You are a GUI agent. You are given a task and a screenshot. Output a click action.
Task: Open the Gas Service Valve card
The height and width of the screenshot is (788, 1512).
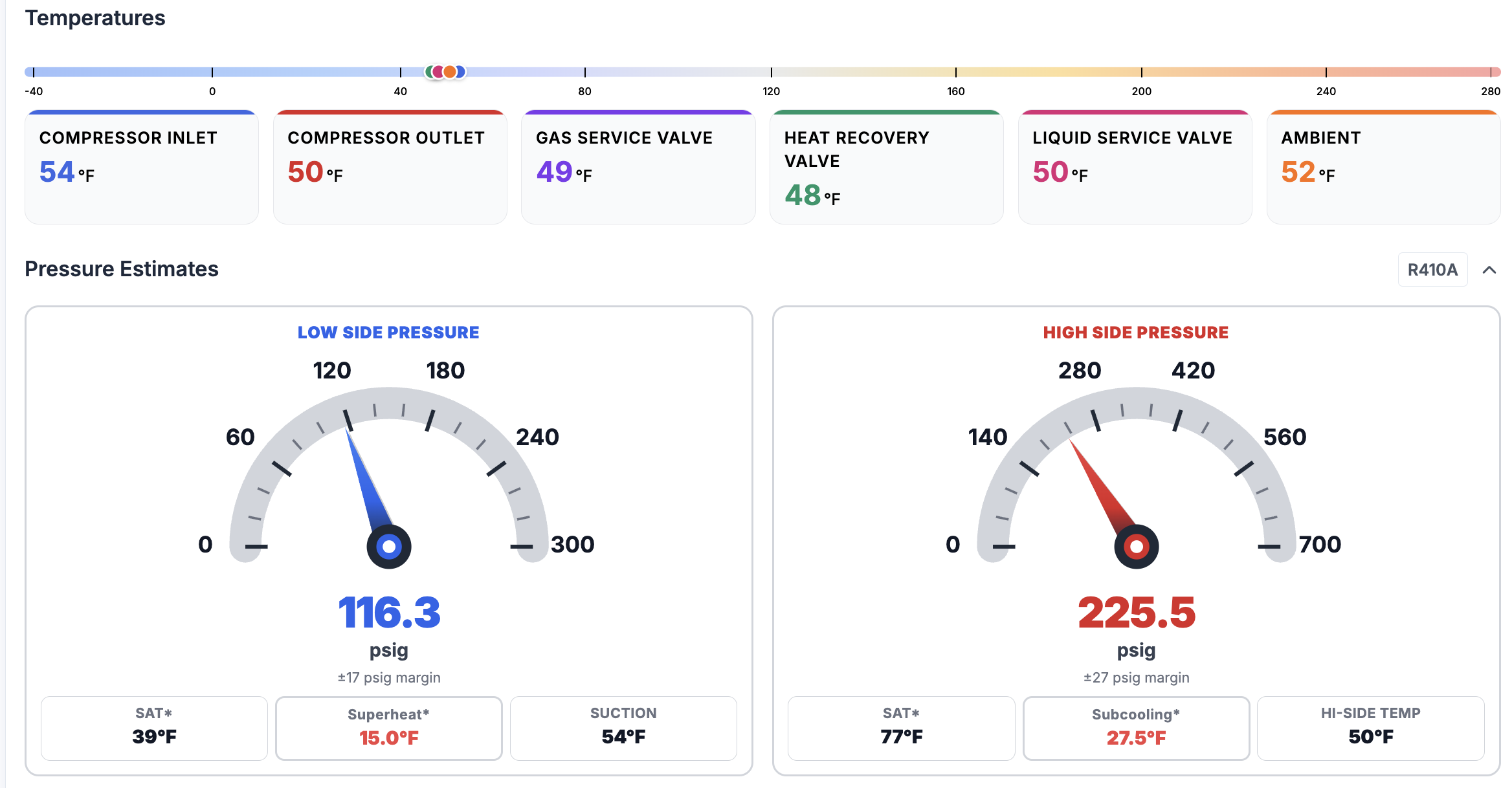click(x=638, y=168)
